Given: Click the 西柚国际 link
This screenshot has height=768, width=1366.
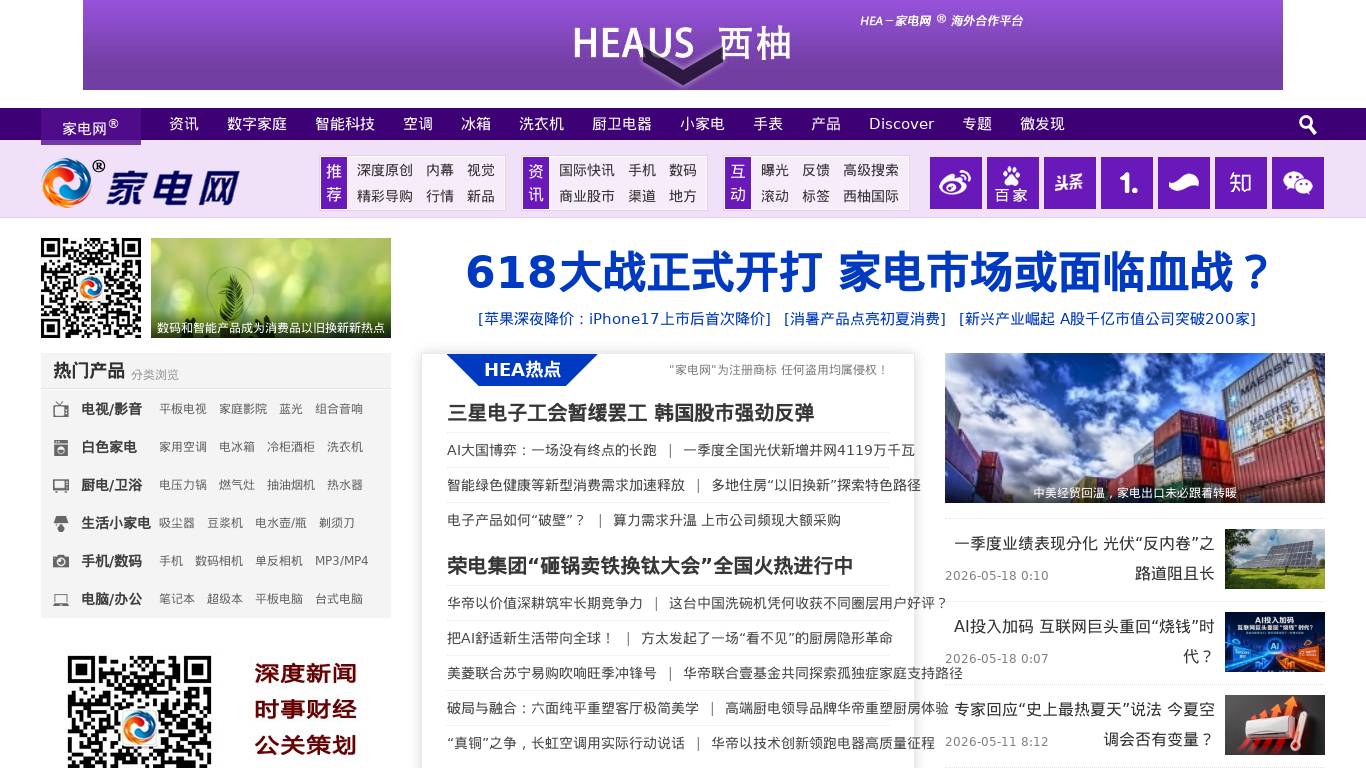Looking at the screenshot, I should tap(871, 196).
